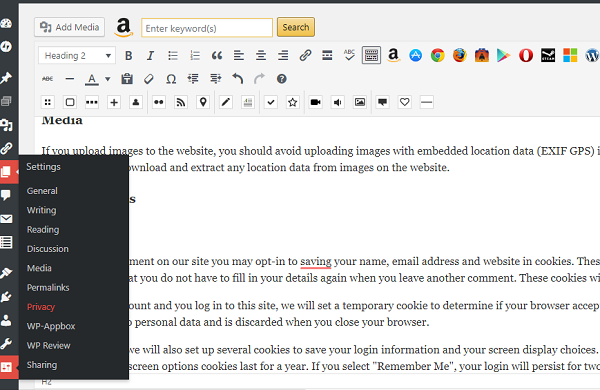
Task: Open the text color picker dropdown arrow
Action: point(108,79)
